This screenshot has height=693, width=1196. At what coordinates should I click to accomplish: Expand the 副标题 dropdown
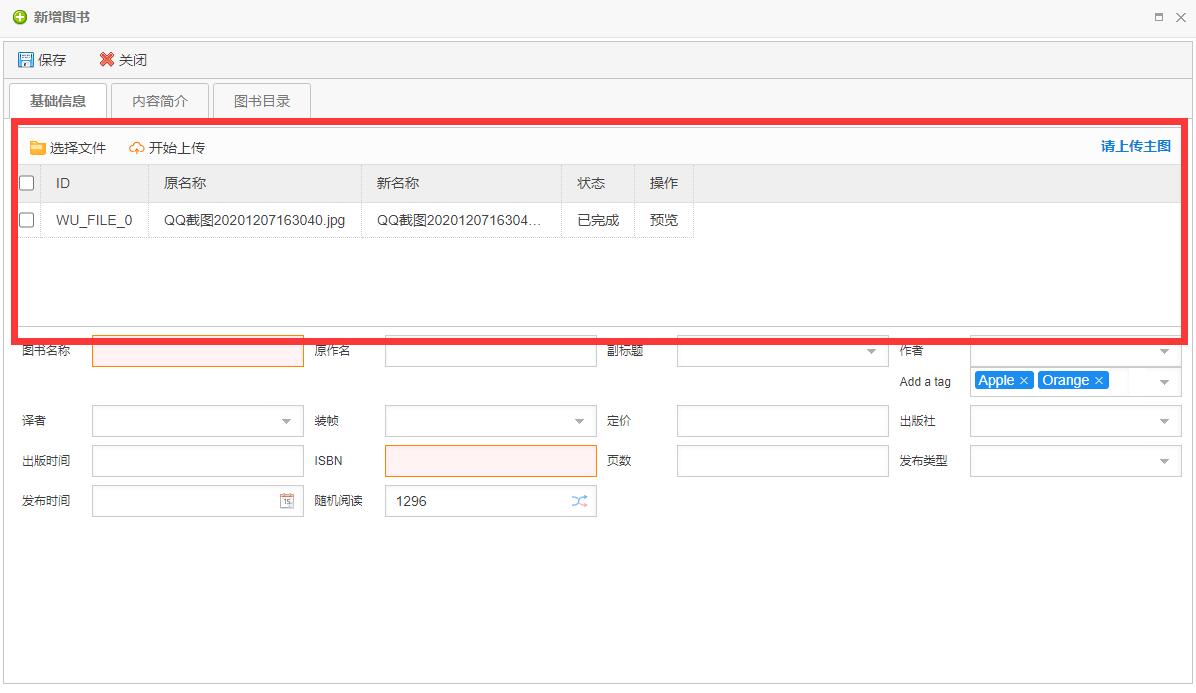click(873, 351)
